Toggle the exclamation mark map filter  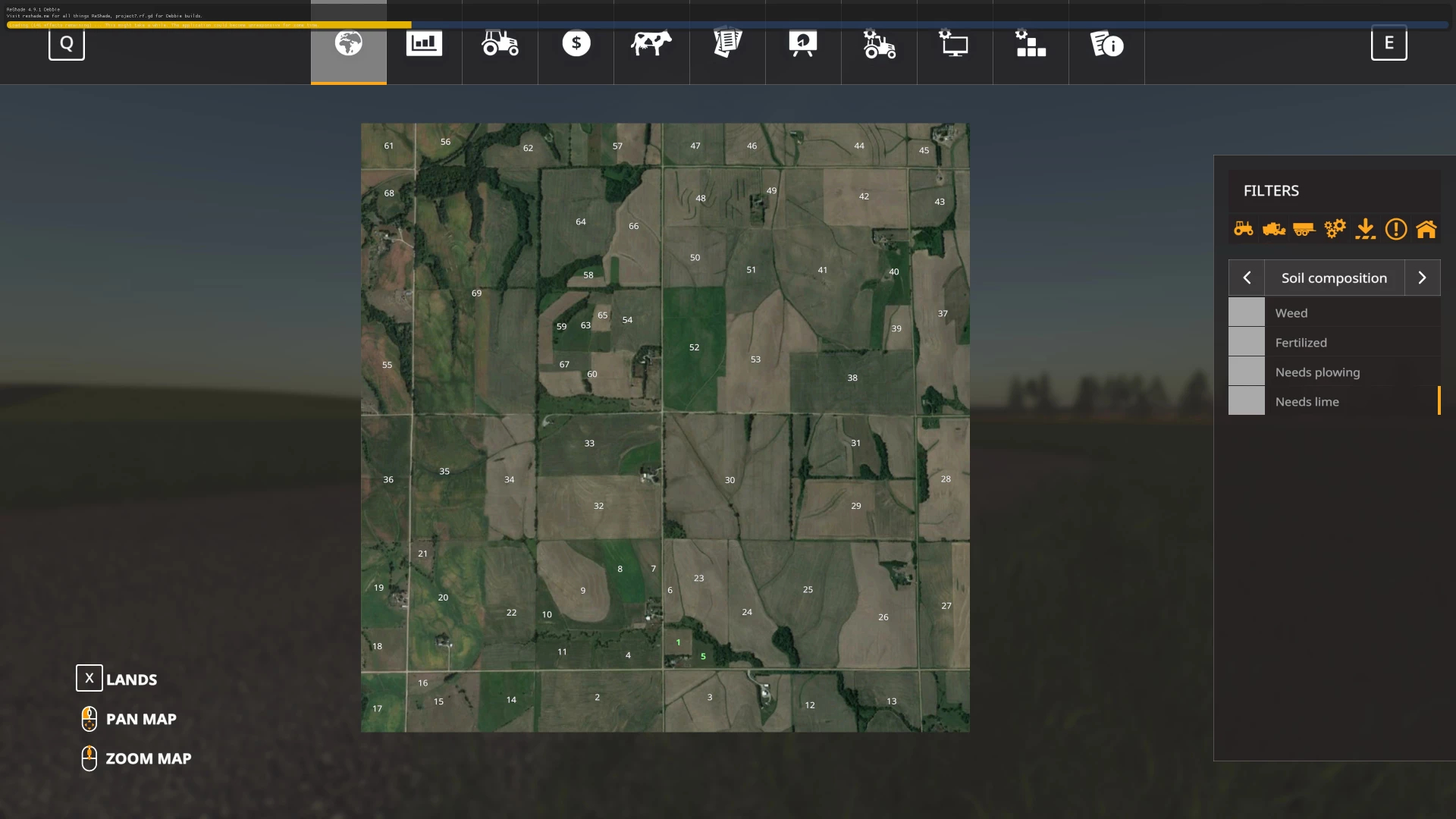point(1395,228)
